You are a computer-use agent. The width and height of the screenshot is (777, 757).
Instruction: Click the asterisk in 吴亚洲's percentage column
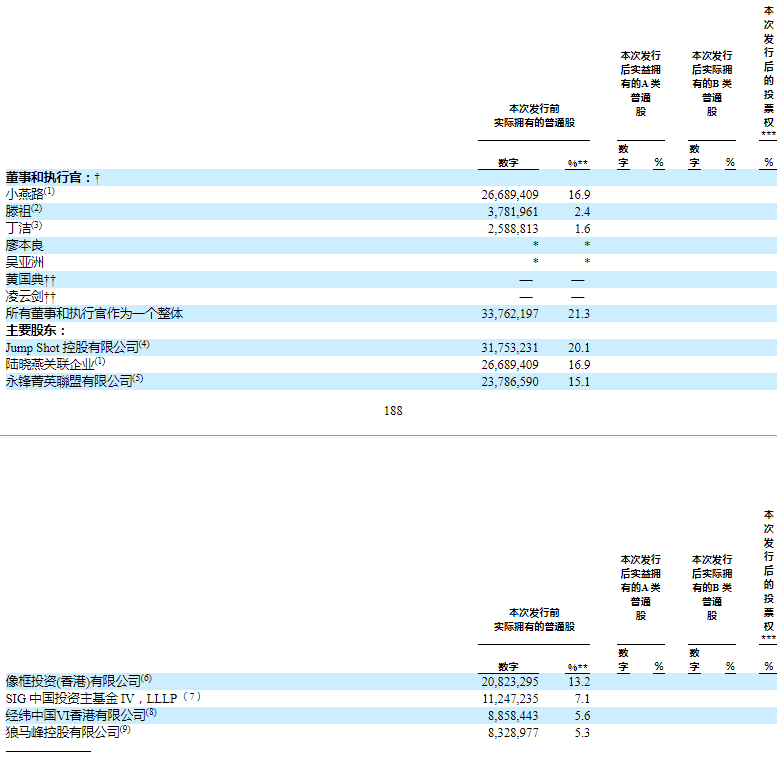coord(587,261)
